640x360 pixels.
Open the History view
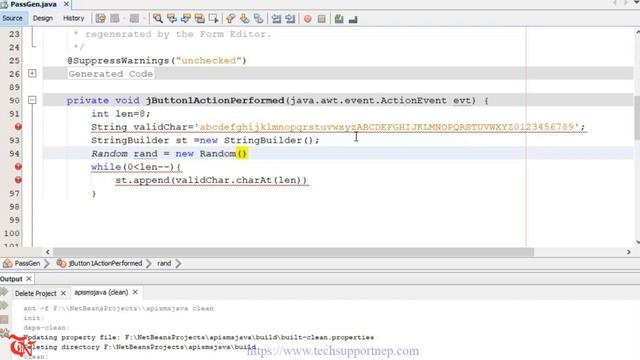[73, 18]
